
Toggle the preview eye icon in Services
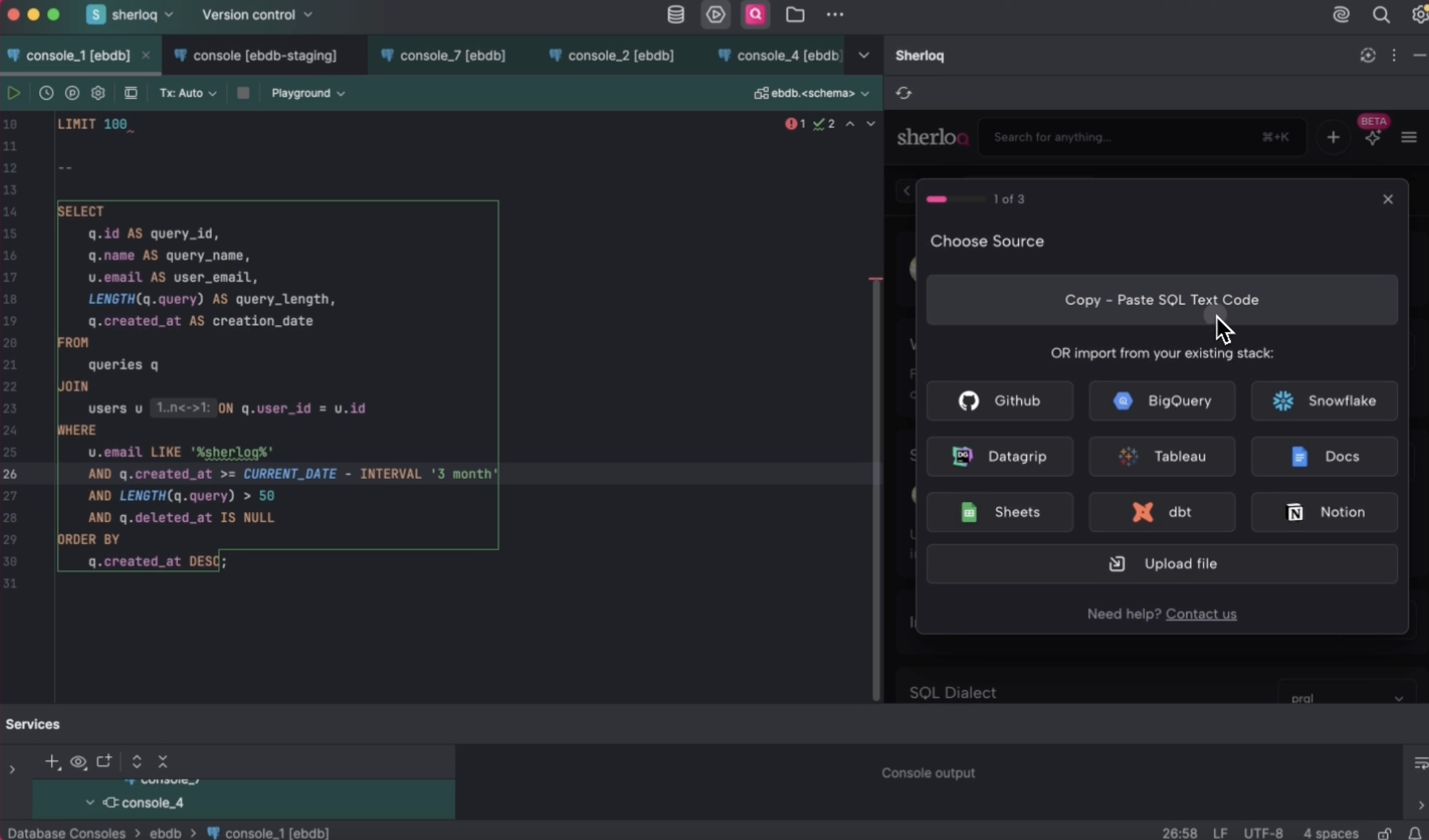pyautogui.click(x=78, y=762)
